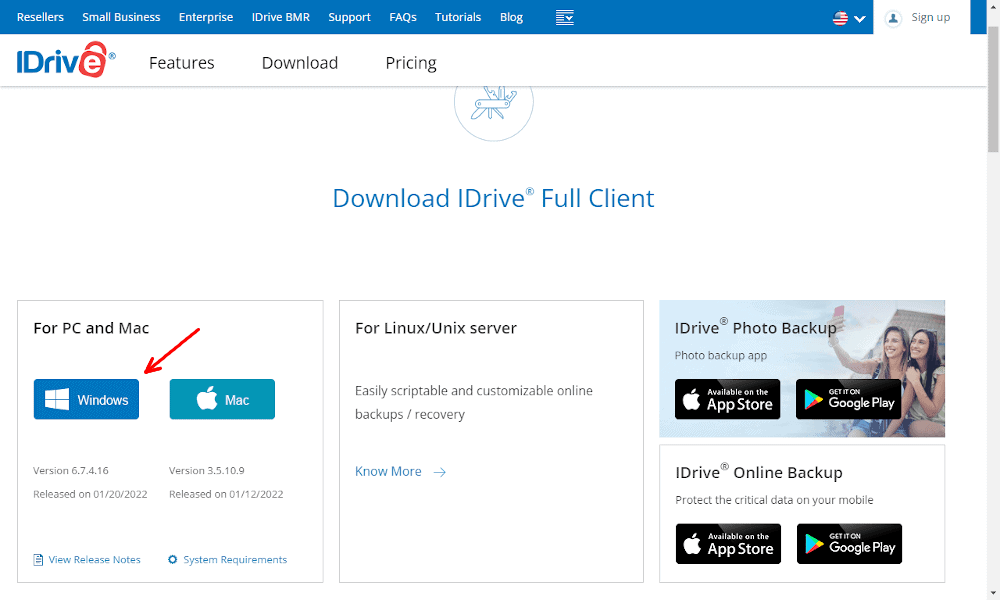Screen dimensions: 1000x600
Task: Click Version 3.5.10.9 text
Action: tap(207, 471)
